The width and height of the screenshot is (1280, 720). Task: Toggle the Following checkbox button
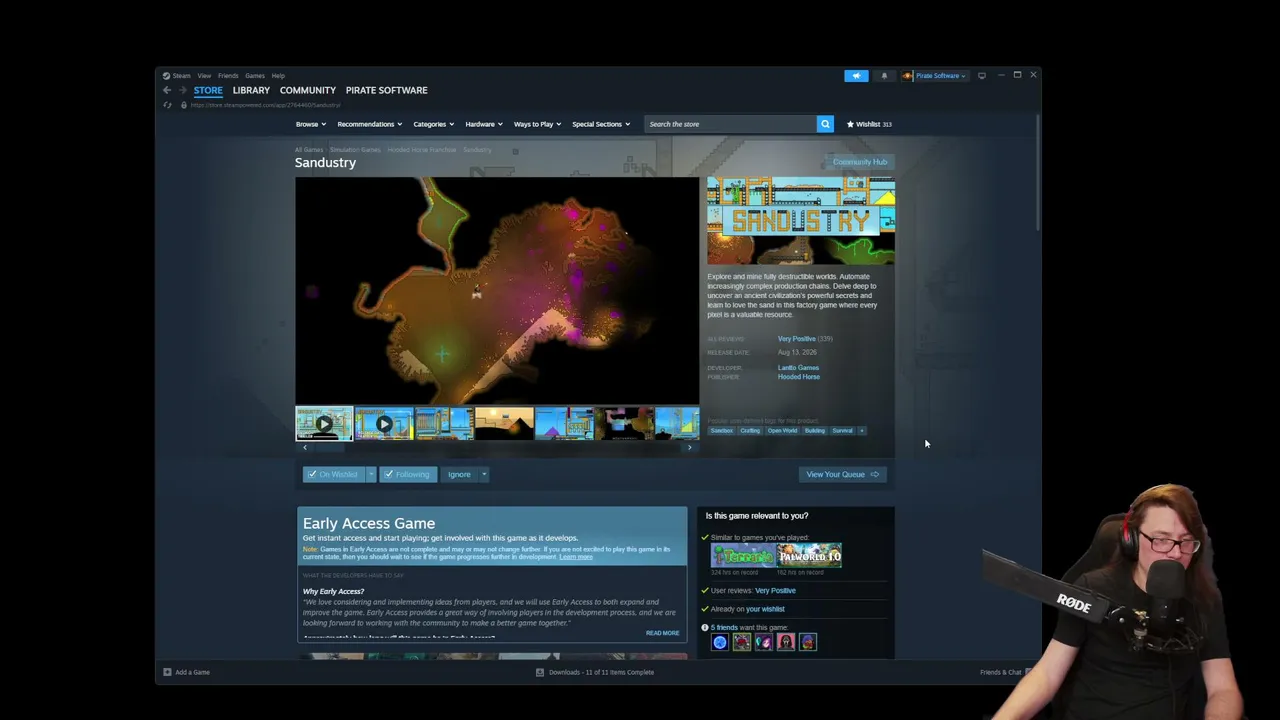408,474
